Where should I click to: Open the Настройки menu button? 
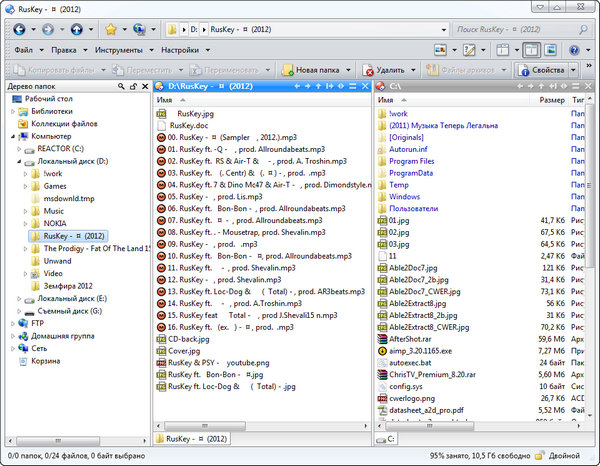[180, 49]
